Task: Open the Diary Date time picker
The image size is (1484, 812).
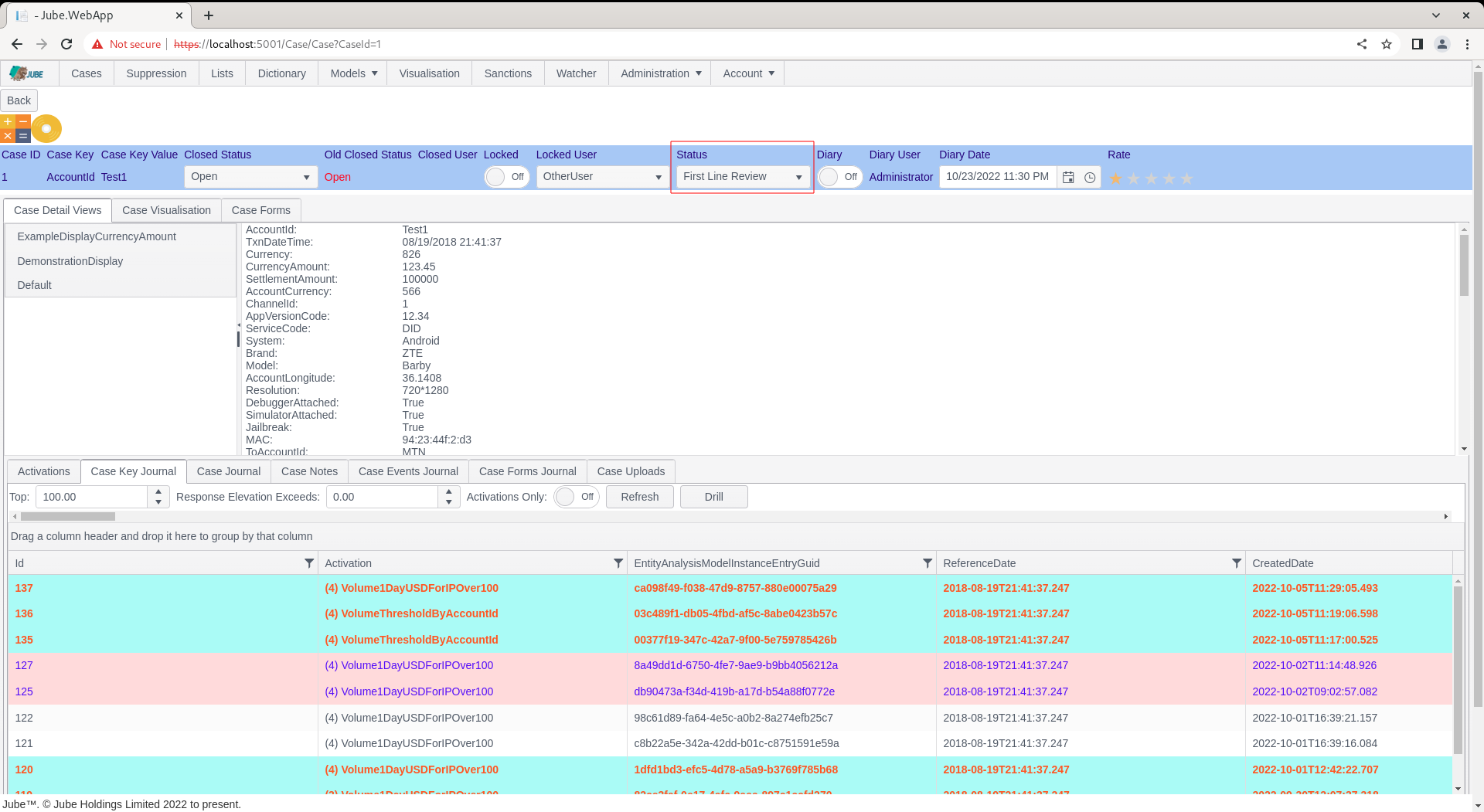Action: tap(1090, 177)
